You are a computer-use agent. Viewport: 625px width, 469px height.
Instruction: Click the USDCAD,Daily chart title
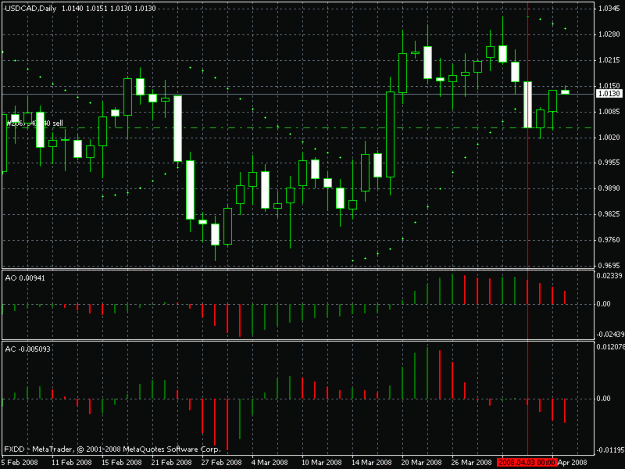30,8
